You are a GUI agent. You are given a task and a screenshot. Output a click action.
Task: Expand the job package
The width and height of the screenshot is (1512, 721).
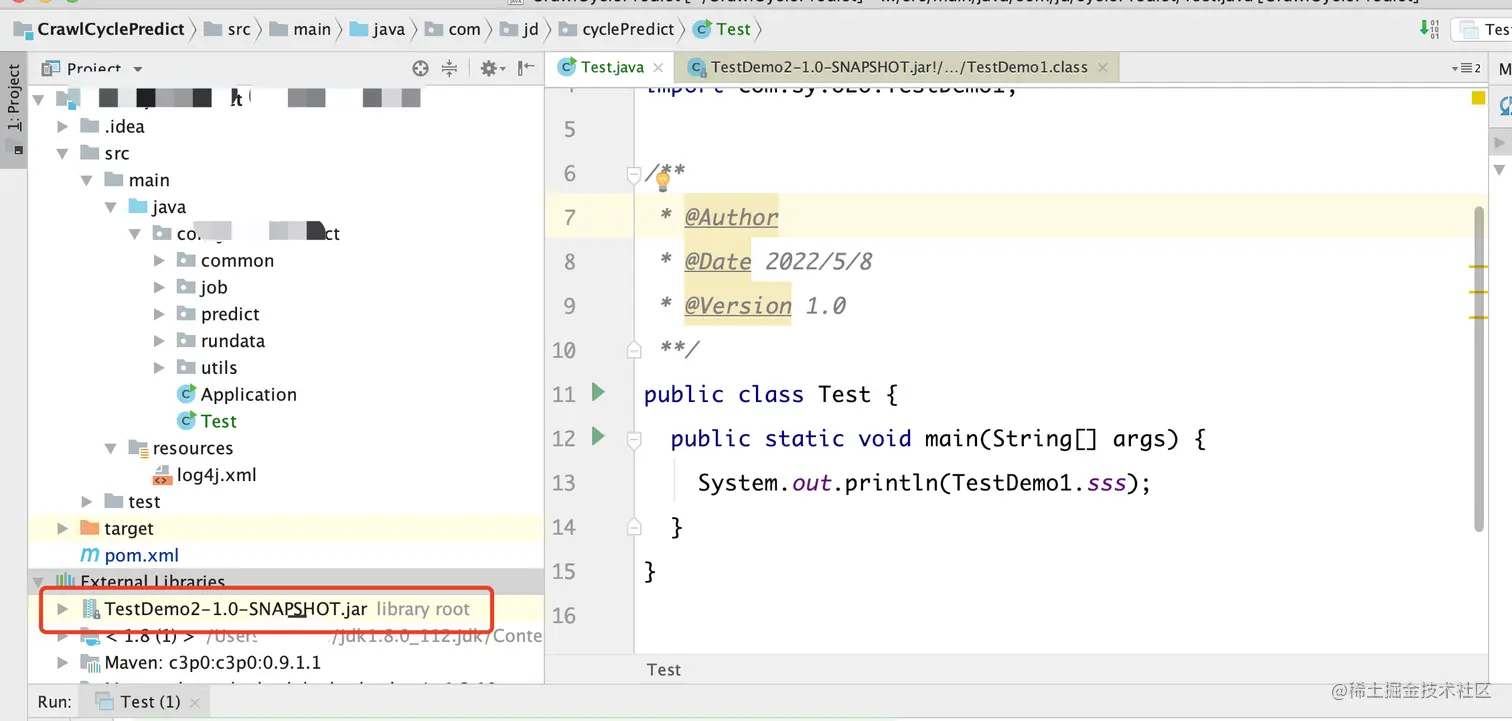159,287
